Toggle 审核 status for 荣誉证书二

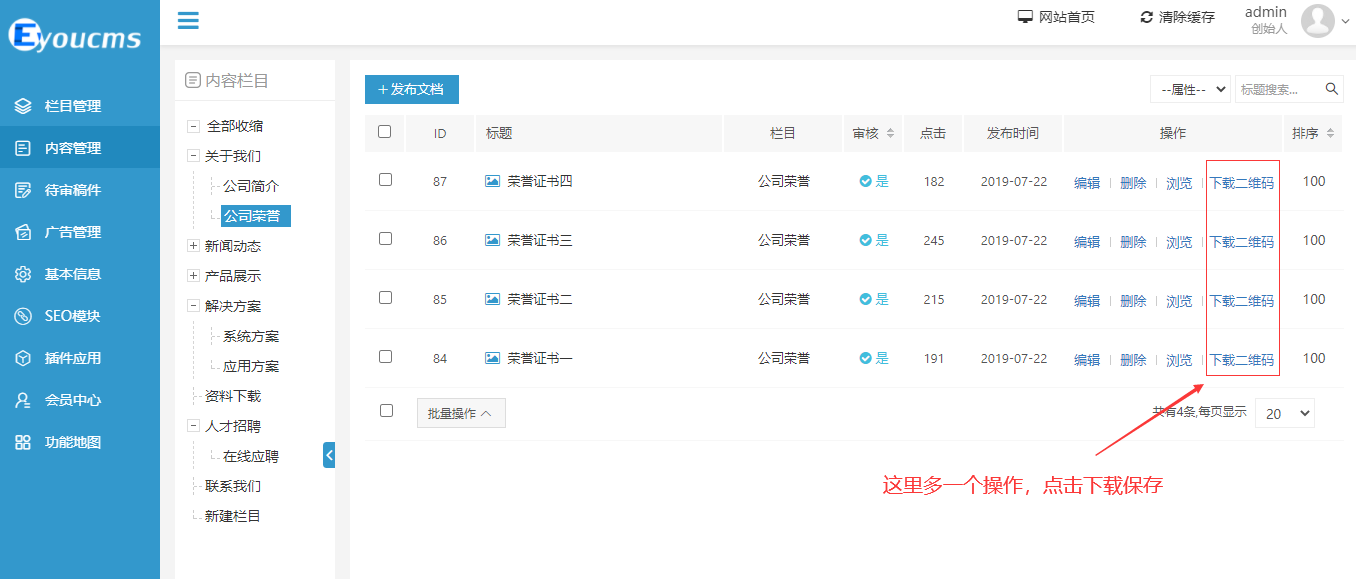coord(874,299)
